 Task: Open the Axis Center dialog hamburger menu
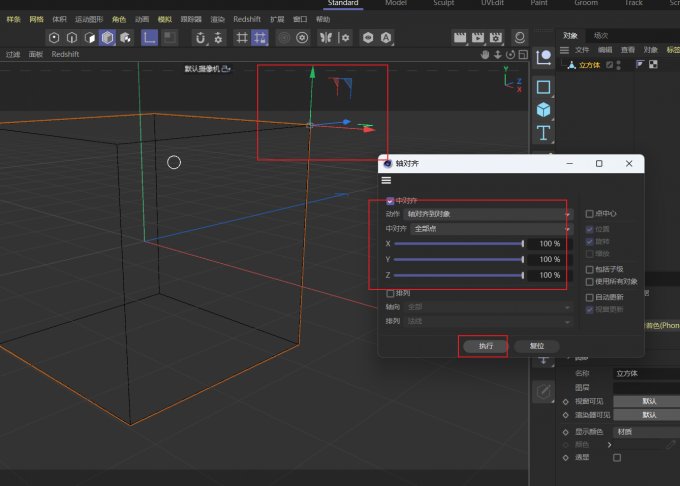point(386,180)
